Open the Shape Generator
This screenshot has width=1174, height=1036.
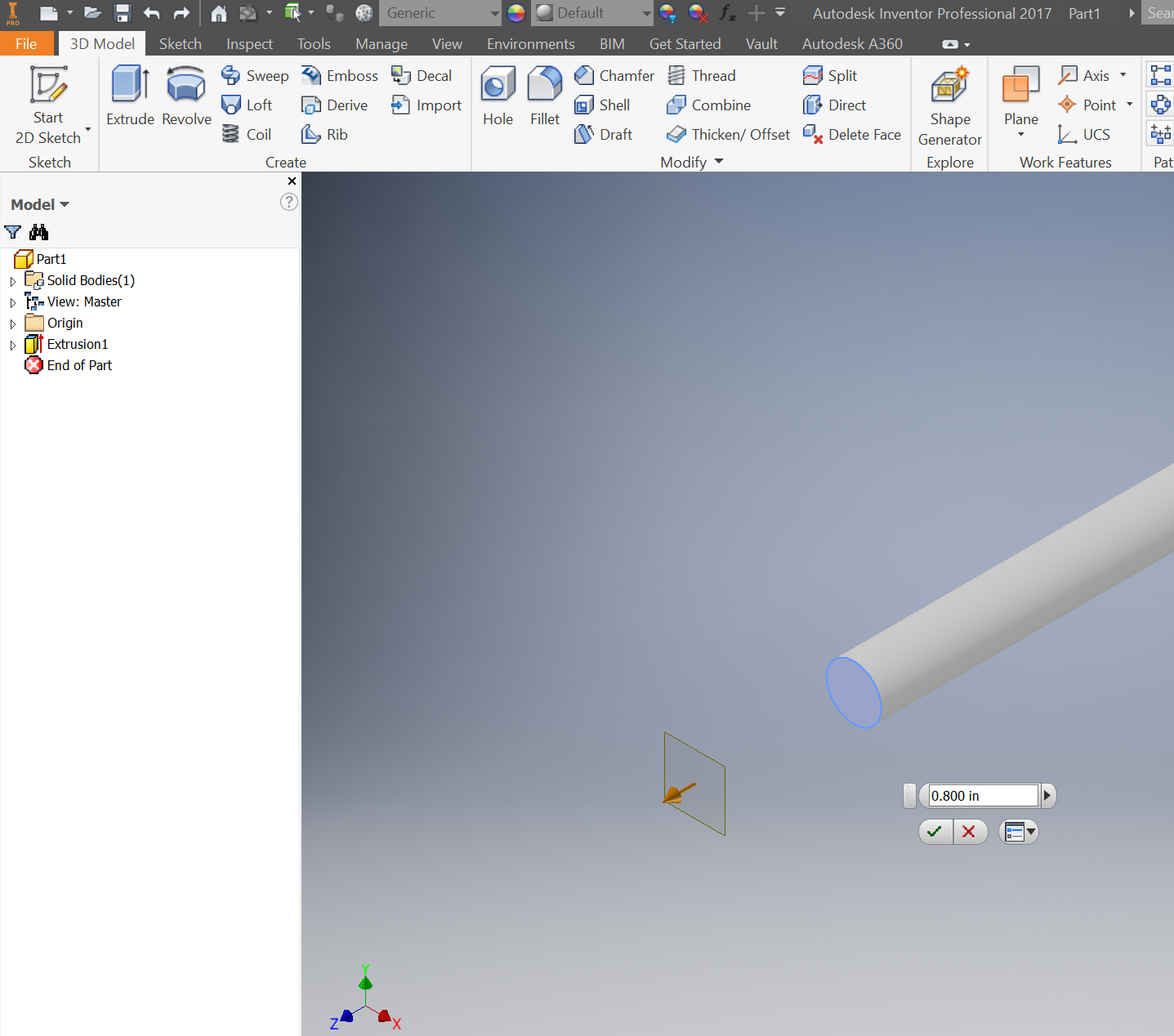tap(949, 106)
